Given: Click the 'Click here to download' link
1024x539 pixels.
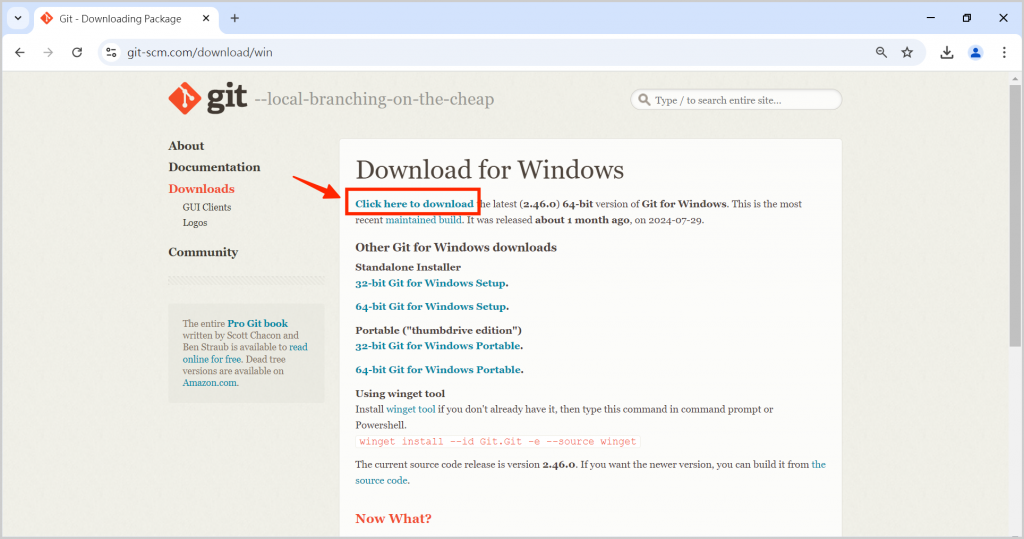Looking at the screenshot, I should point(414,204).
